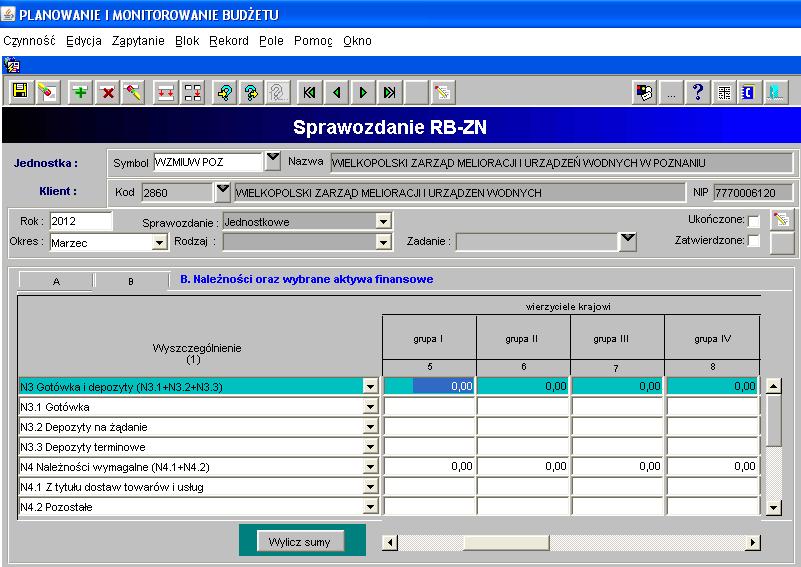Viewport: 801px width, 567px height.
Task: Click the toolbar note-with-pencil edit icon
Action: click(442, 92)
